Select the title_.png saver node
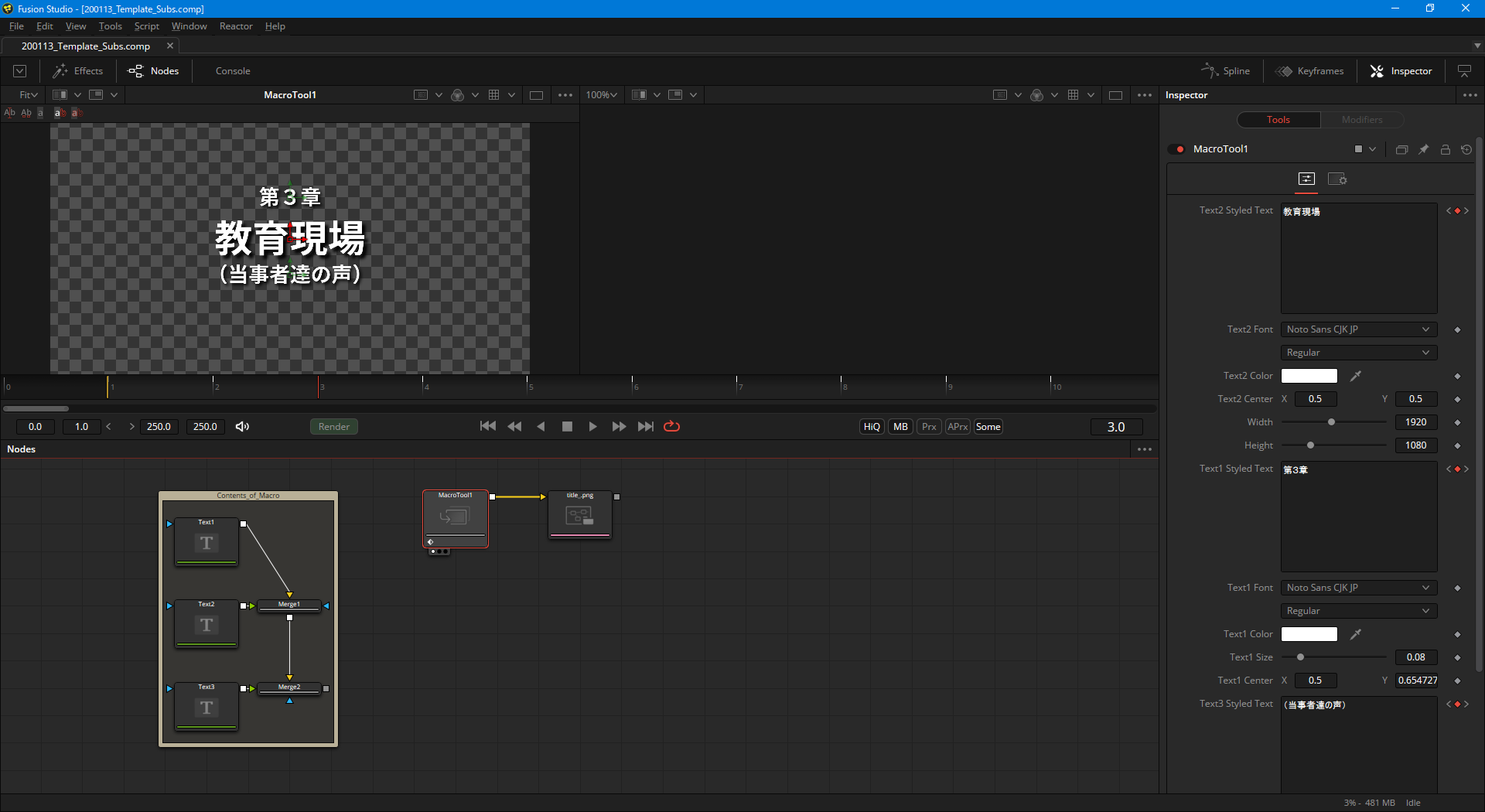 580,515
